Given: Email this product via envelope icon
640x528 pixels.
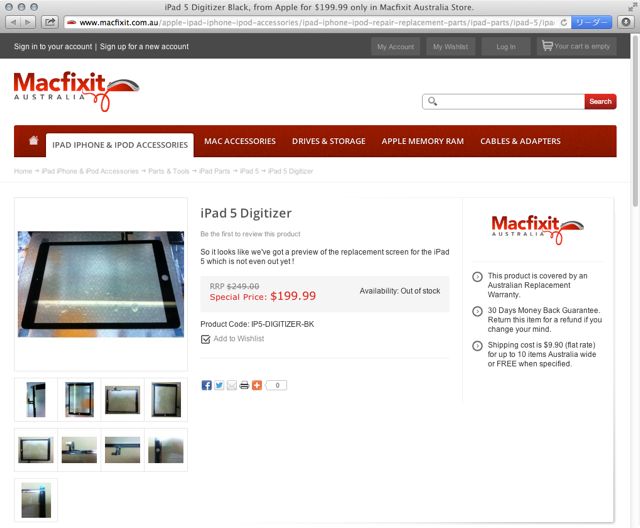Looking at the screenshot, I should pos(231,385).
